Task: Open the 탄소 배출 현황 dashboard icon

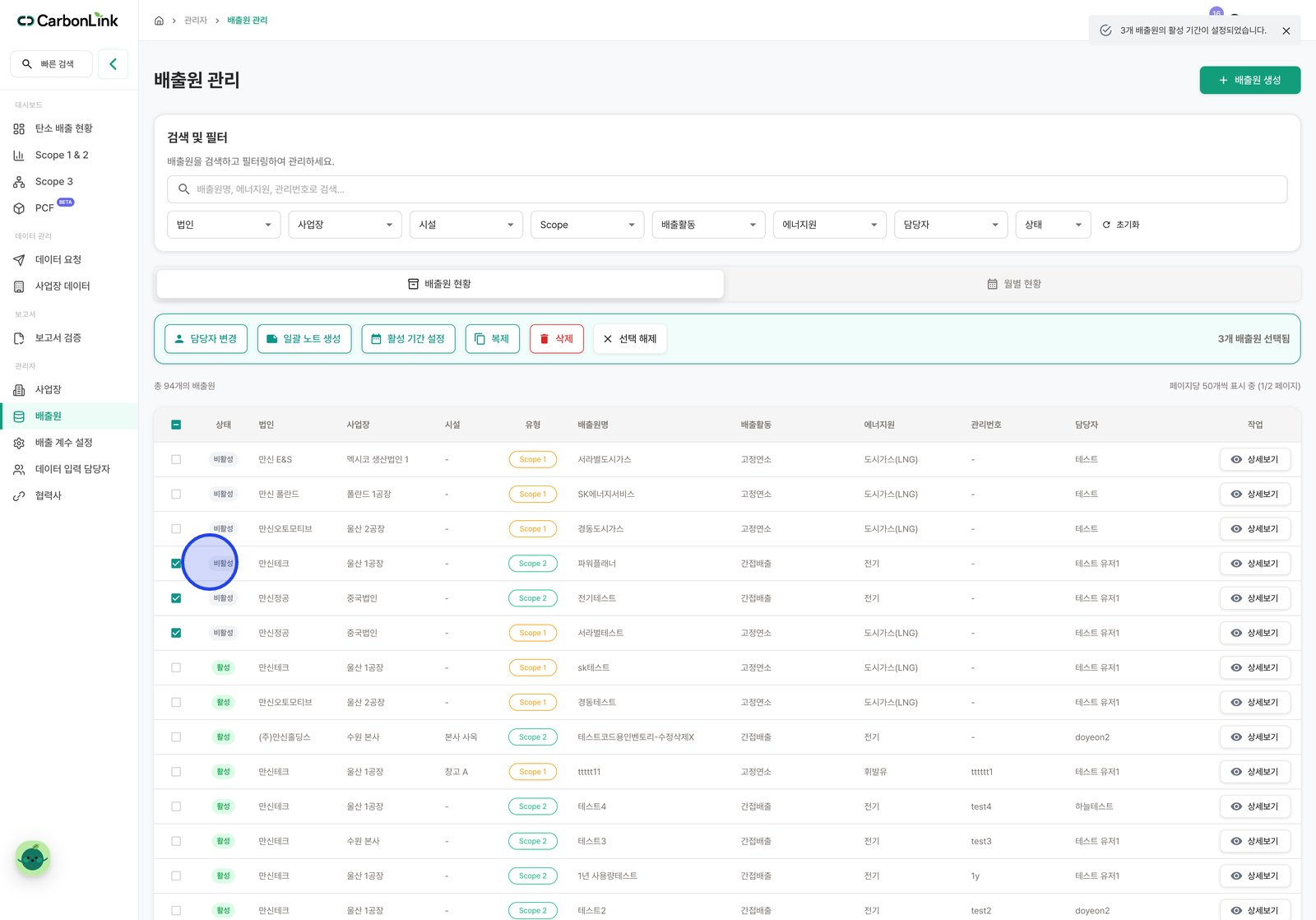Action: (19, 128)
